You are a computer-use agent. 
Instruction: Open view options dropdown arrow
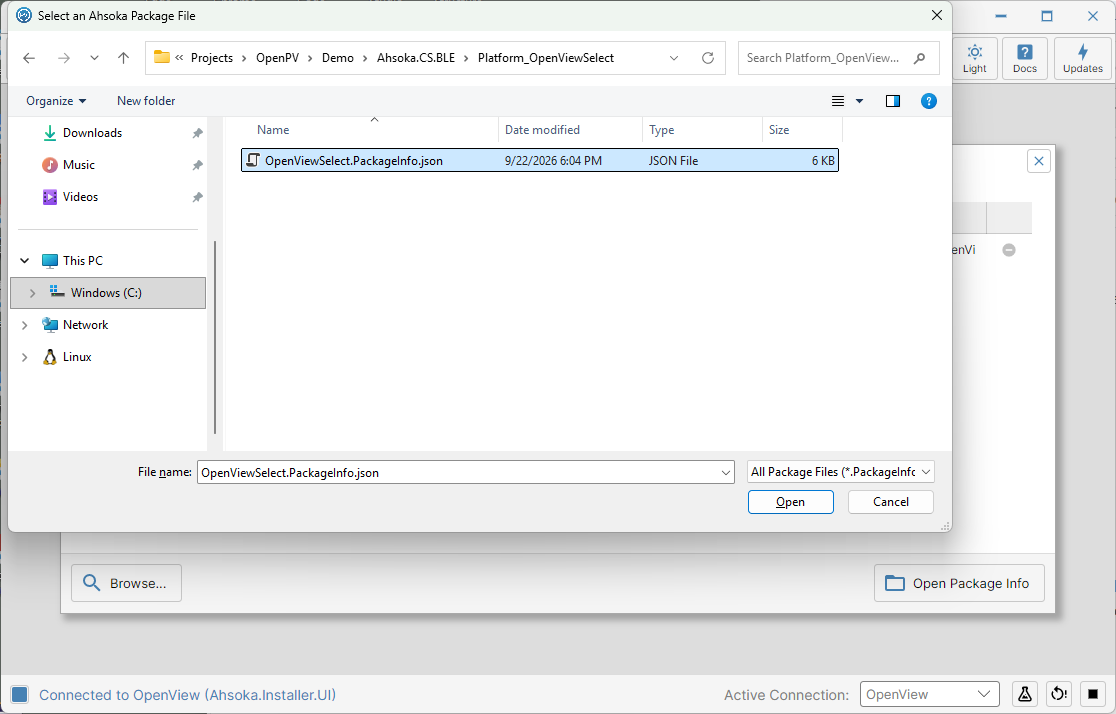click(859, 101)
